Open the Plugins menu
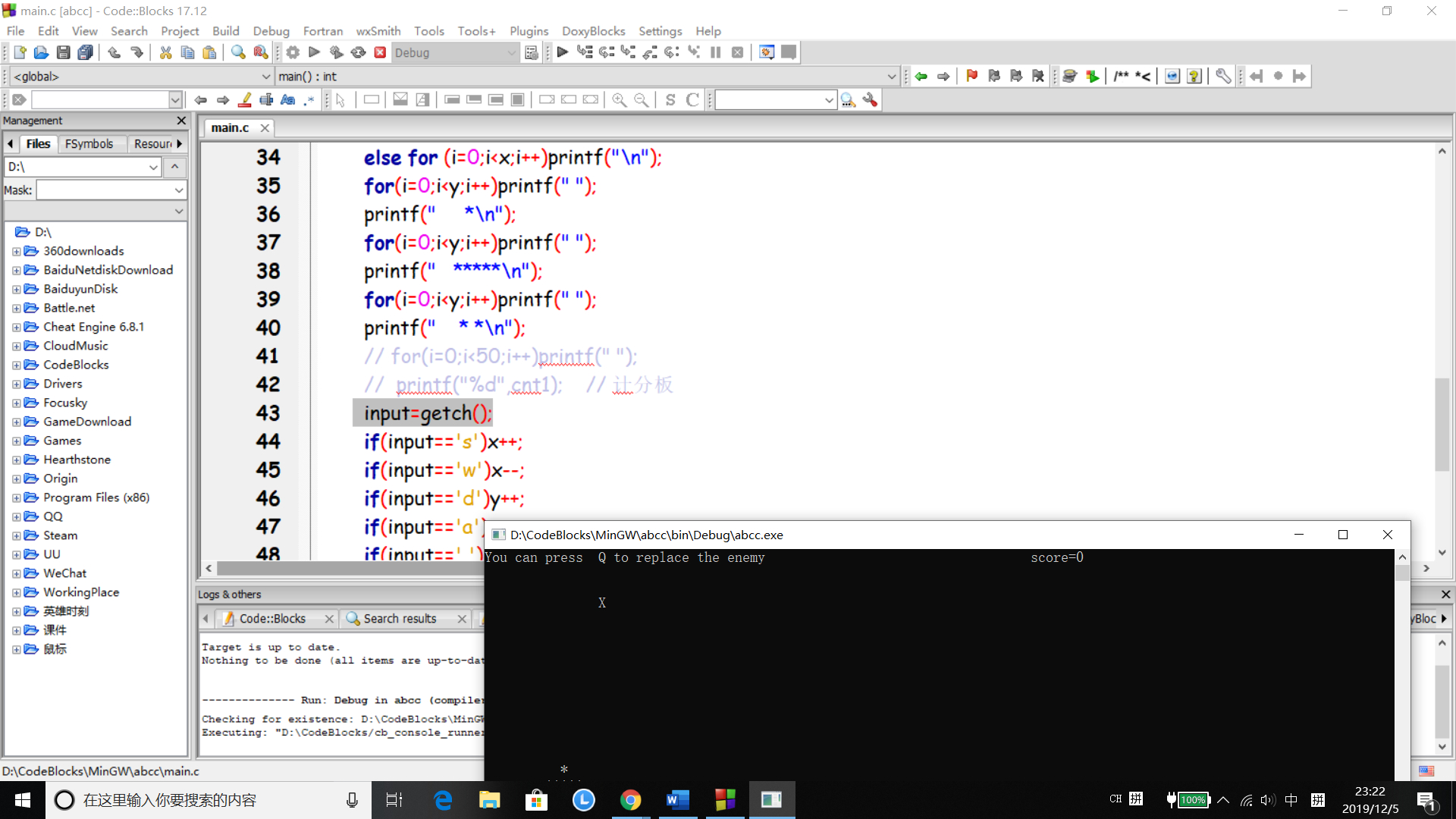 click(528, 31)
